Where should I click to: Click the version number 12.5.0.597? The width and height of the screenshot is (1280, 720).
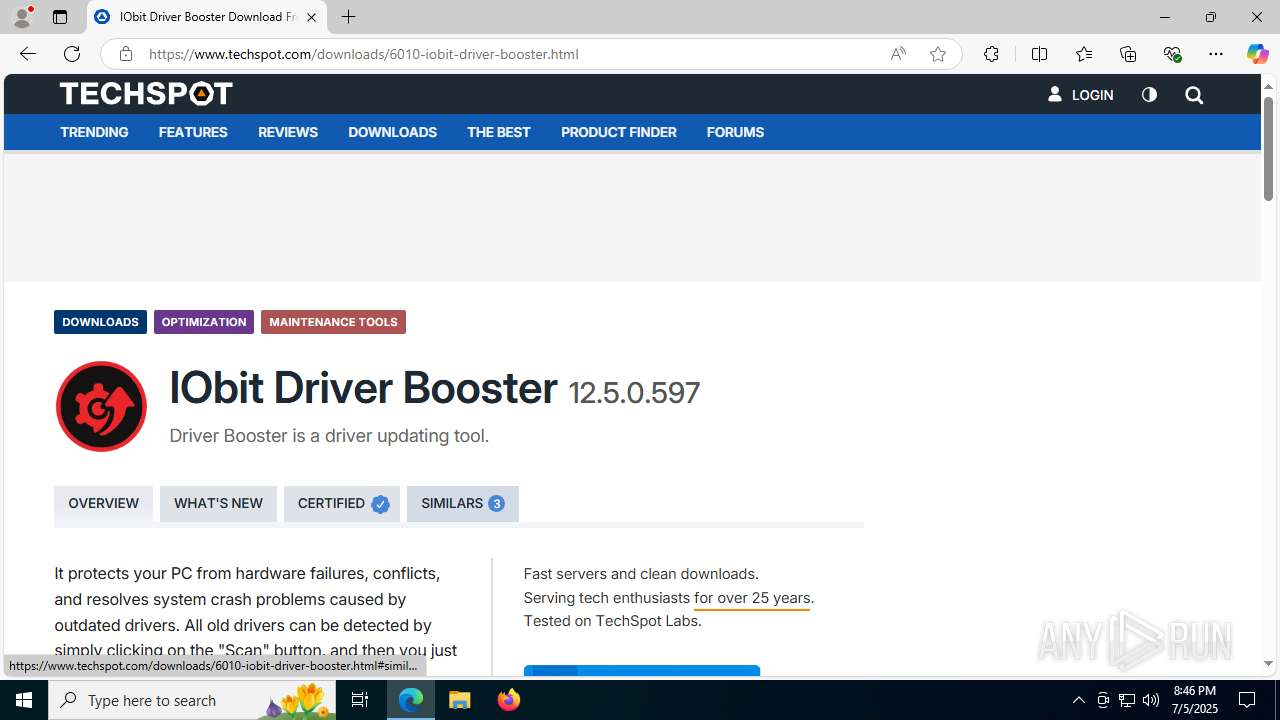point(634,393)
